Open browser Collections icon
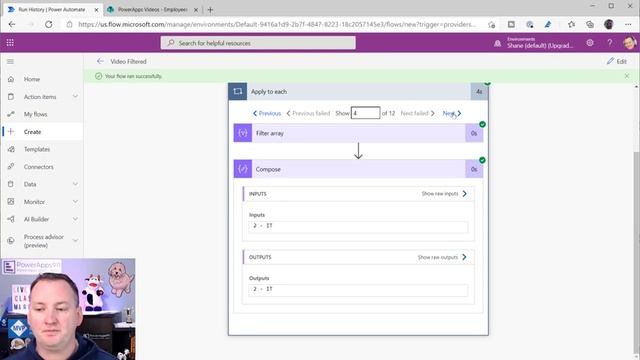Image resolution: width=640 pixels, height=360 pixels. 590,24
